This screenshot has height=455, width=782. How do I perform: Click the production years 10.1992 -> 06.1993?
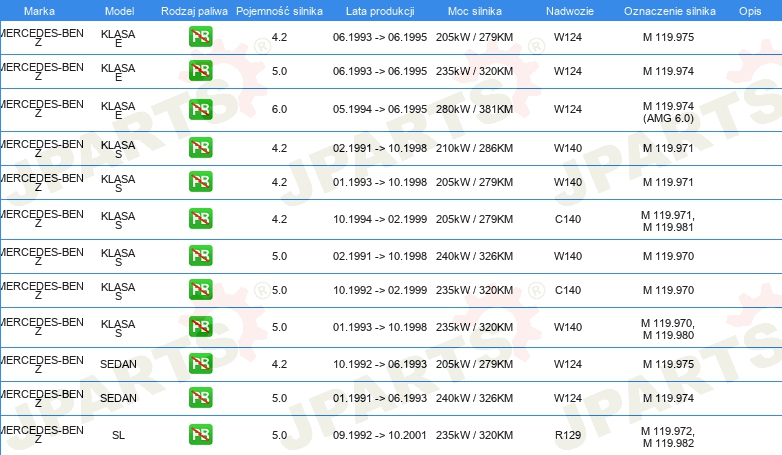pos(380,364)
